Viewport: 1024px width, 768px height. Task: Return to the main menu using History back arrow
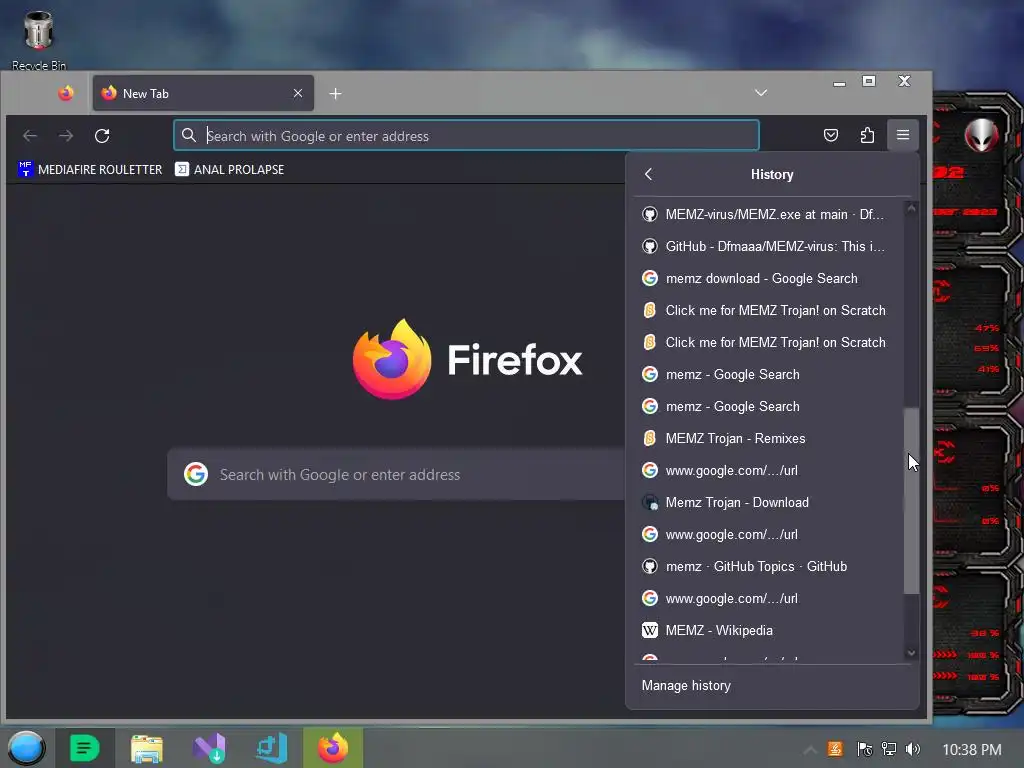pos(648,174)
